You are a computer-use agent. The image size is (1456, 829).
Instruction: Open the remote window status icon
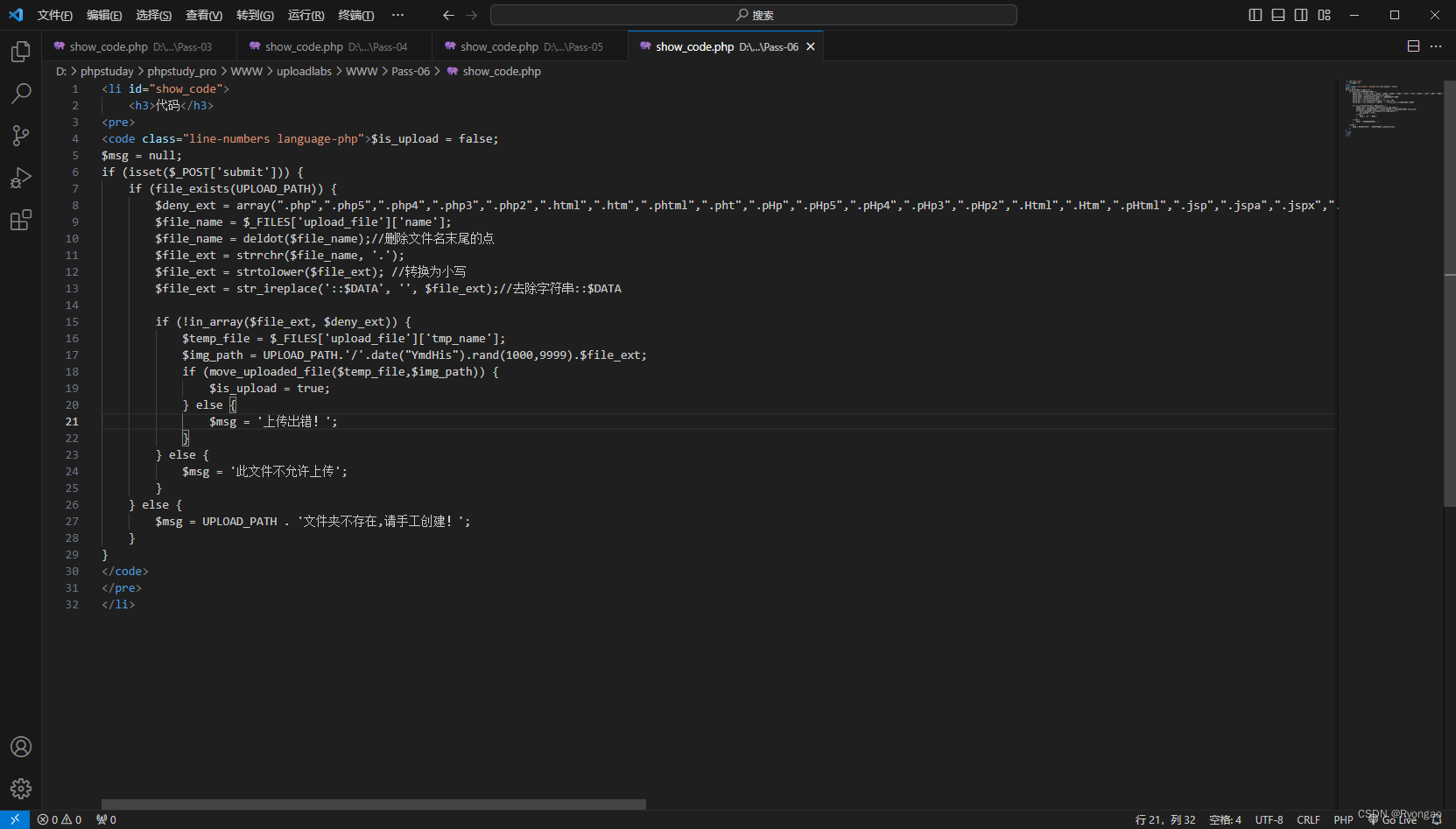(15, 819)
